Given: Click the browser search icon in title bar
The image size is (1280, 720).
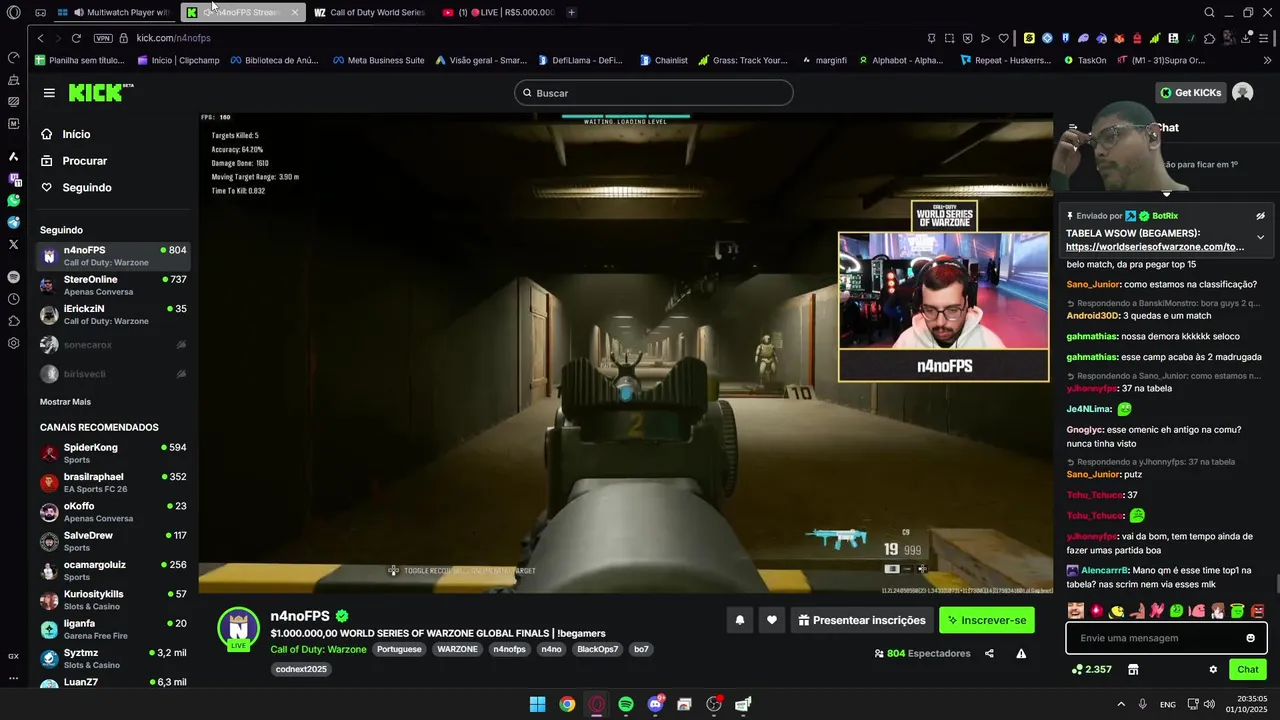Looking at the screenshot, I should point(1209,12).
